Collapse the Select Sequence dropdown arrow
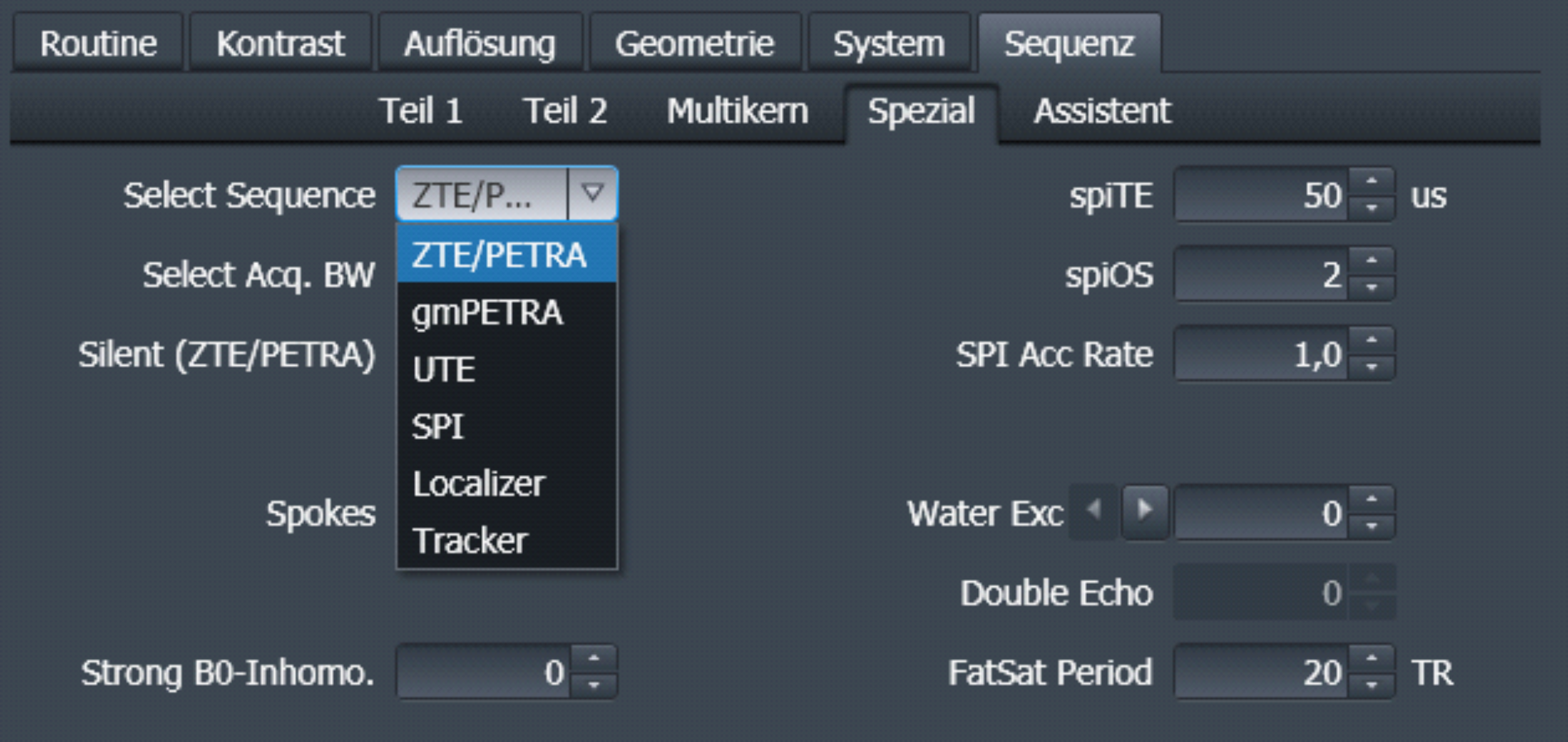The height and width of the screenshot is (742, 1568). (592, 194)
